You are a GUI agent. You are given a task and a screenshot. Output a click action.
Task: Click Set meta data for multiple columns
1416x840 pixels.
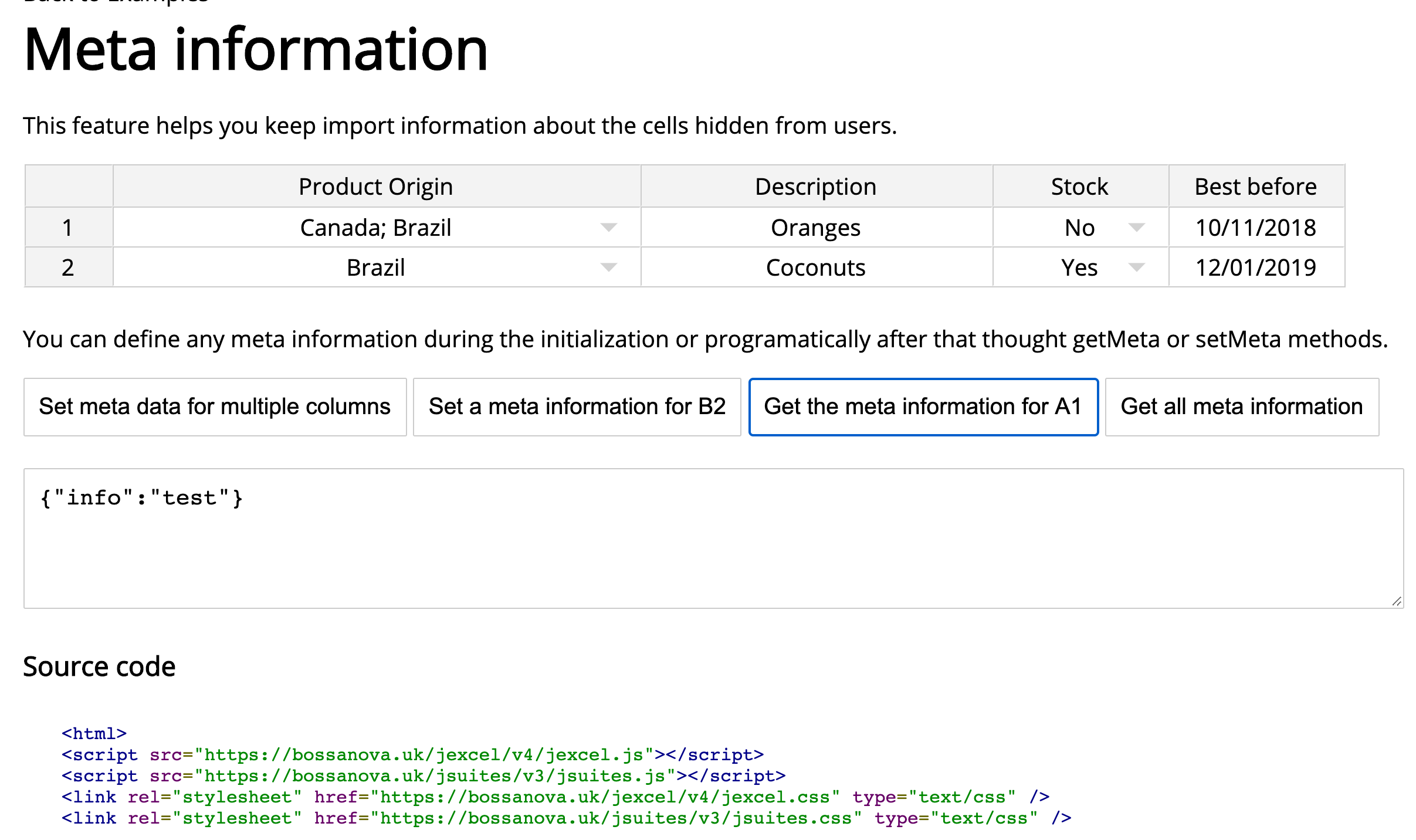coord(215,407)
